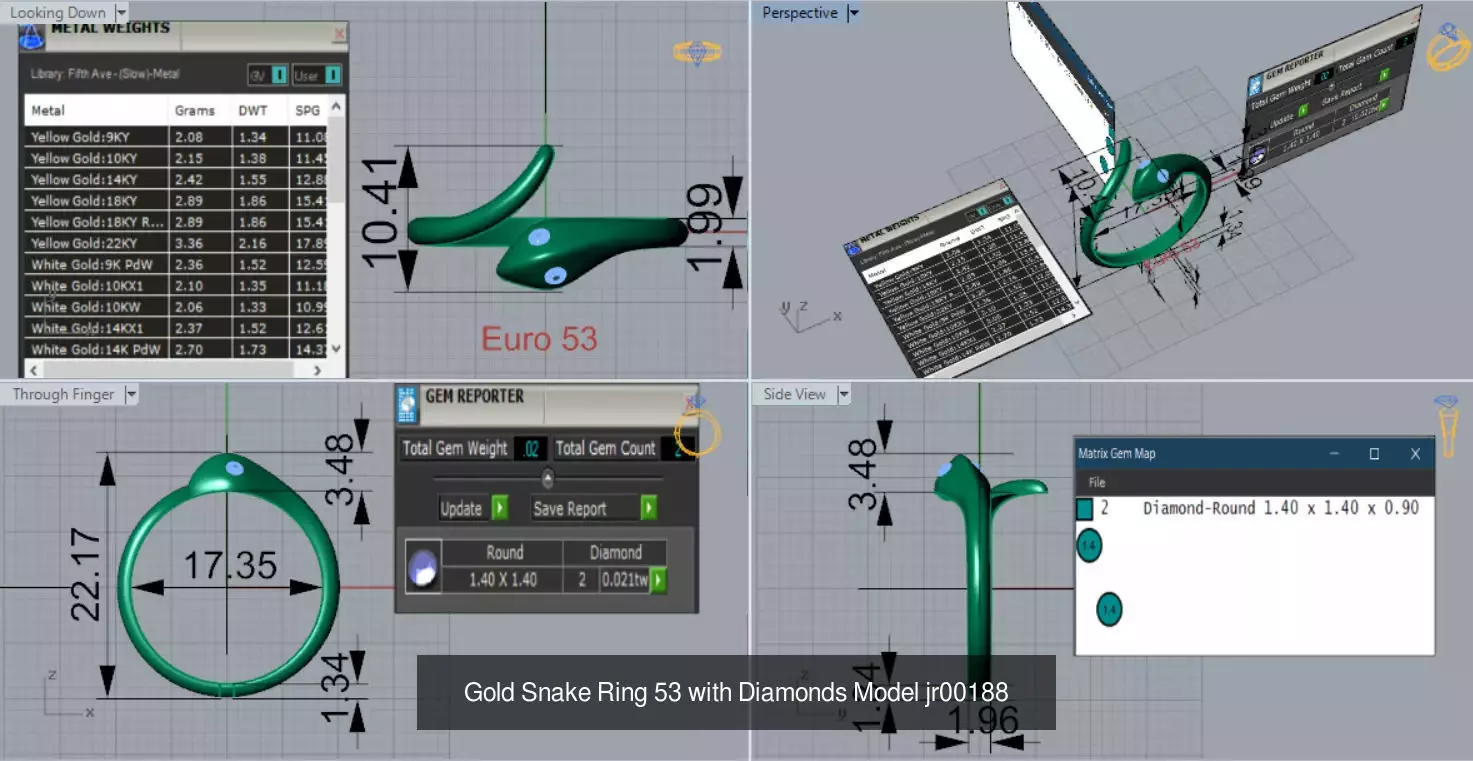Click the ring-top view icon in Looking Down

(x=697, y=52)
